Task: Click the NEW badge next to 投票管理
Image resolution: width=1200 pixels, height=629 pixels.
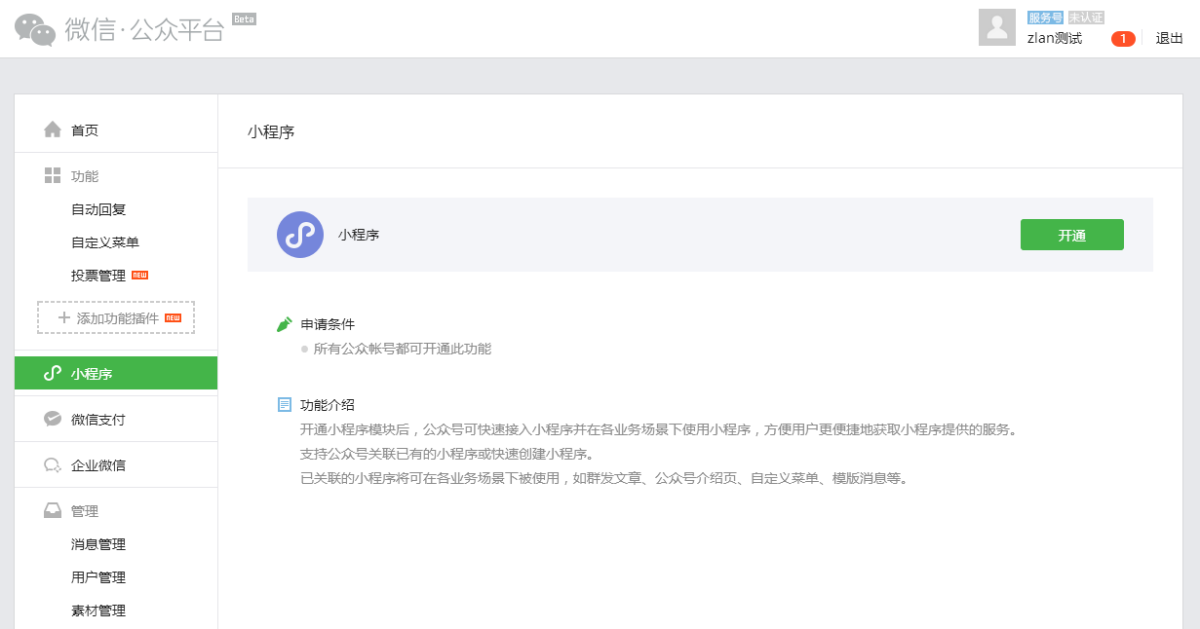Action: 140,275
